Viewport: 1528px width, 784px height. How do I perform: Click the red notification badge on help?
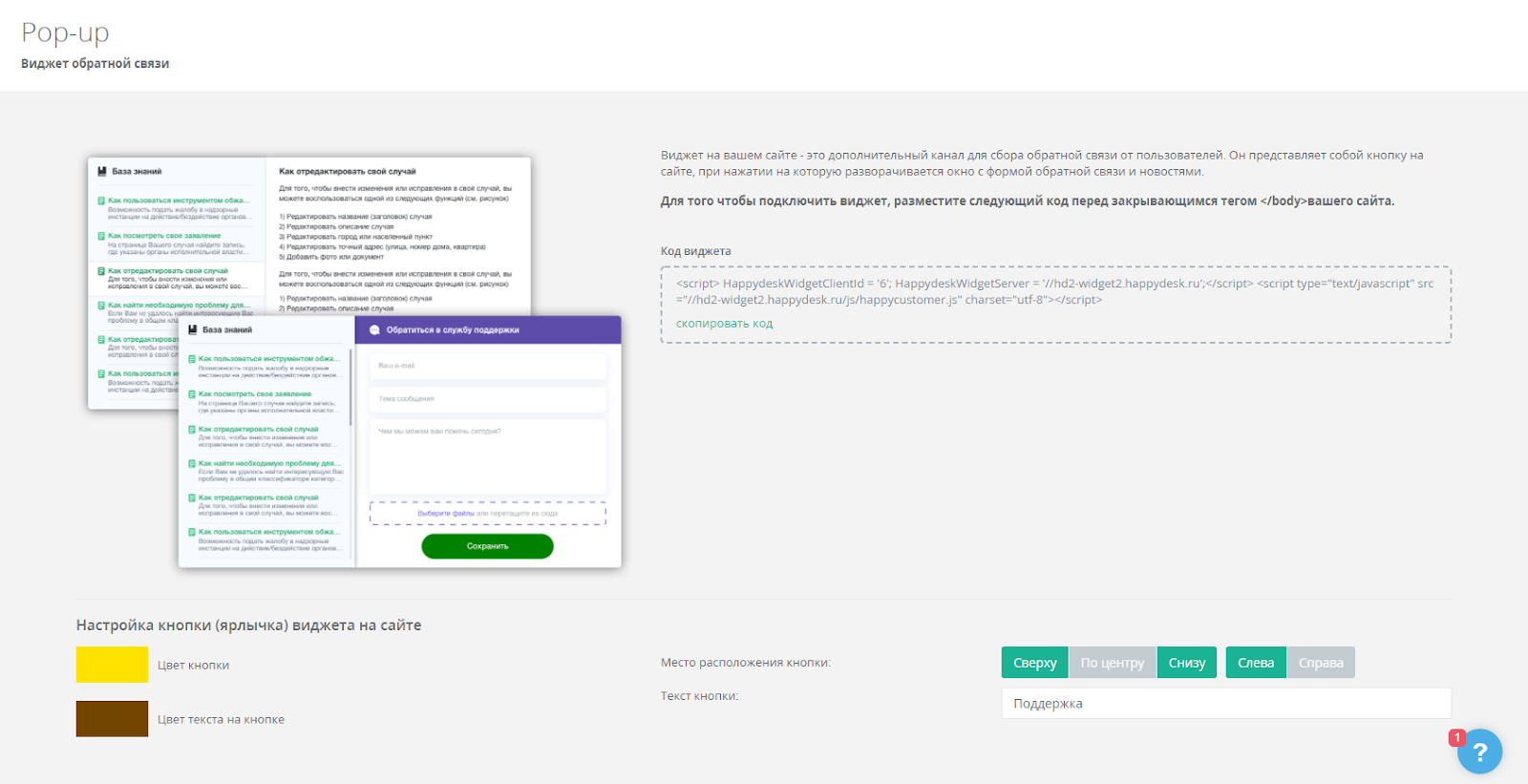(x=1456, y=737)
